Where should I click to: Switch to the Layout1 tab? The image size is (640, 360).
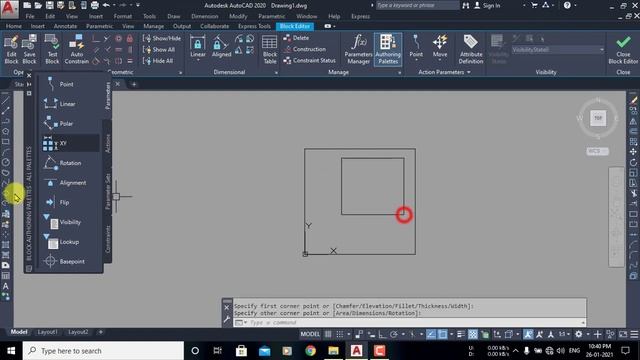[47, 332]
